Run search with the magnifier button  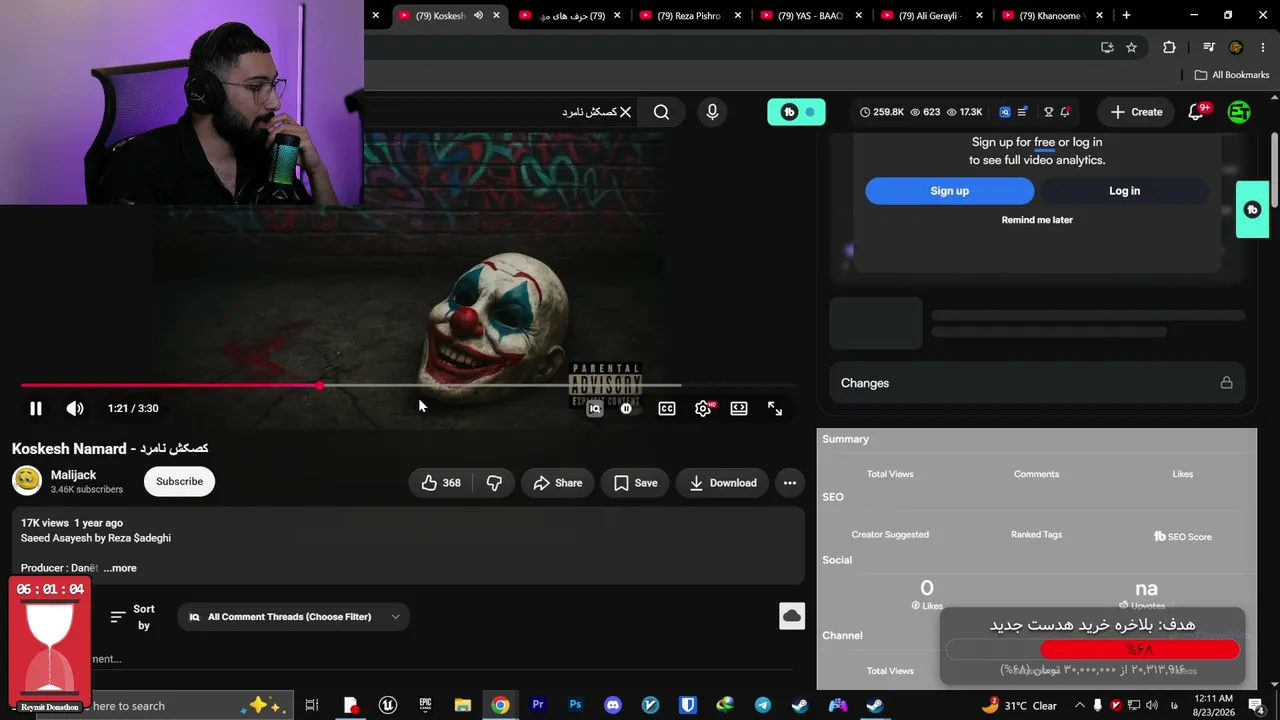[661, 112]
